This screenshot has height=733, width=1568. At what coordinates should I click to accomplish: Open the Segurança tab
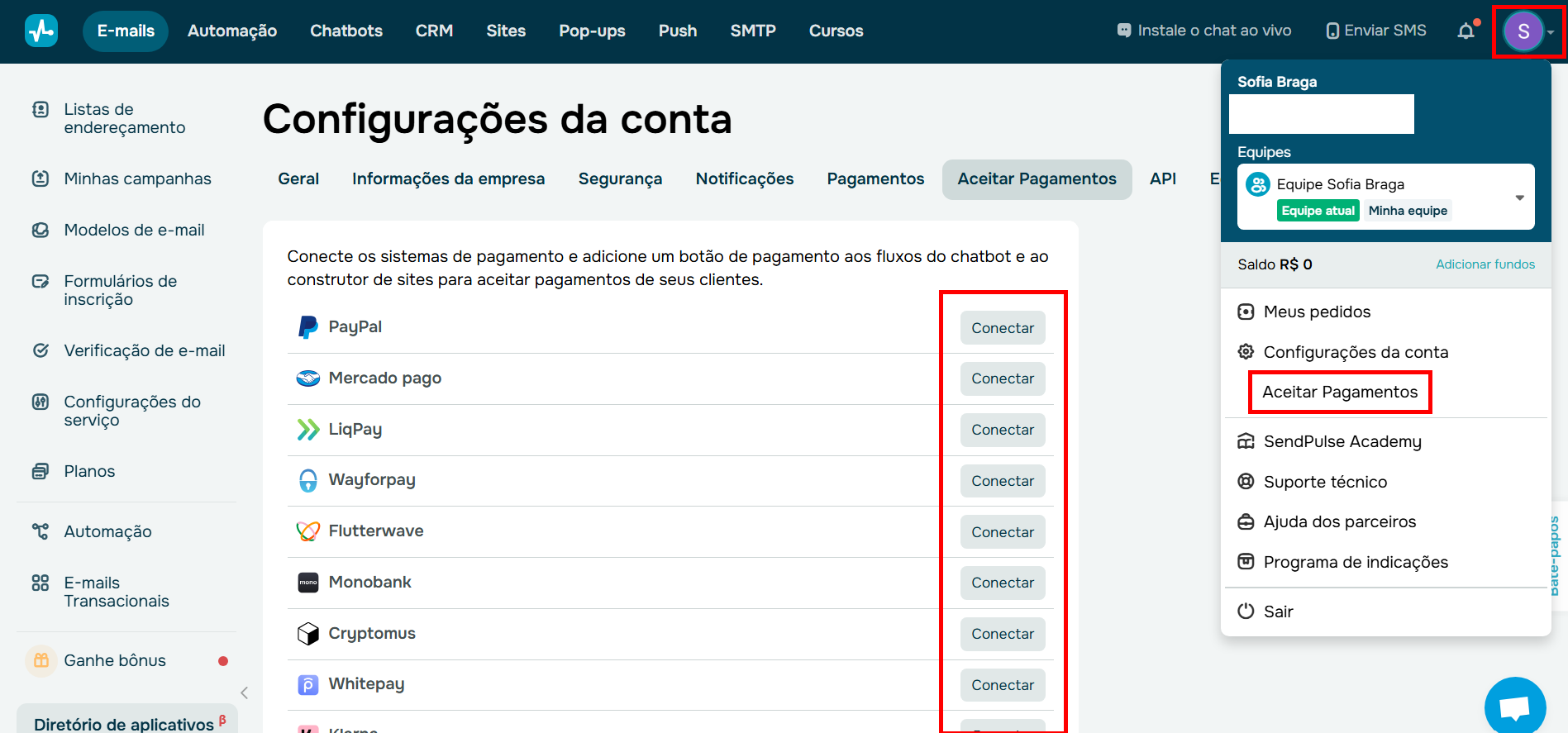[x=620, y=179]
